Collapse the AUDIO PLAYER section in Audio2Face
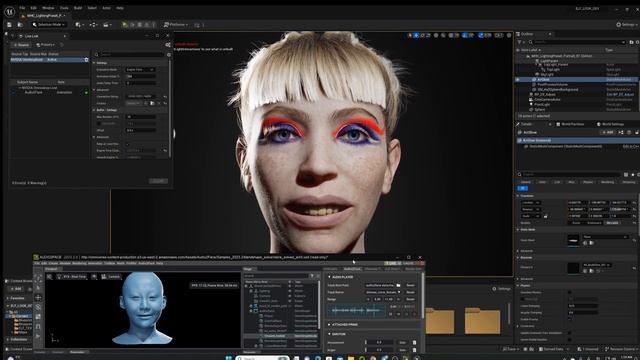The height and width of the screenshot is (360, 640). pos(329,277)
